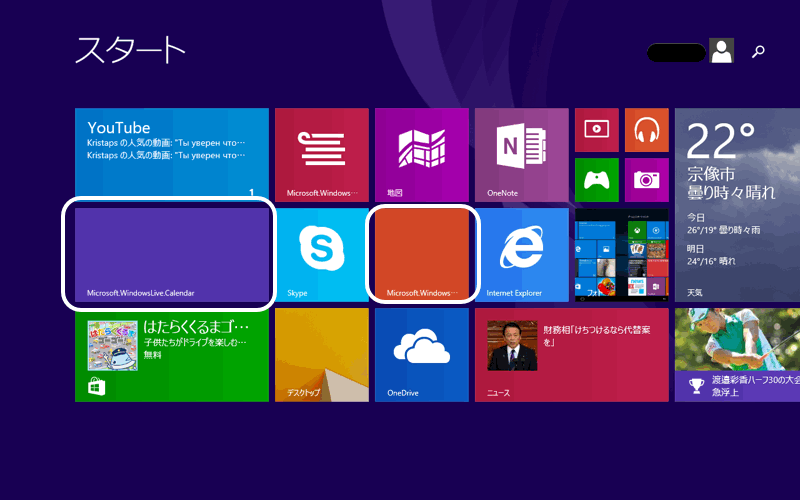Open the Skype tile
800x500 pixels.
[321, 254]
